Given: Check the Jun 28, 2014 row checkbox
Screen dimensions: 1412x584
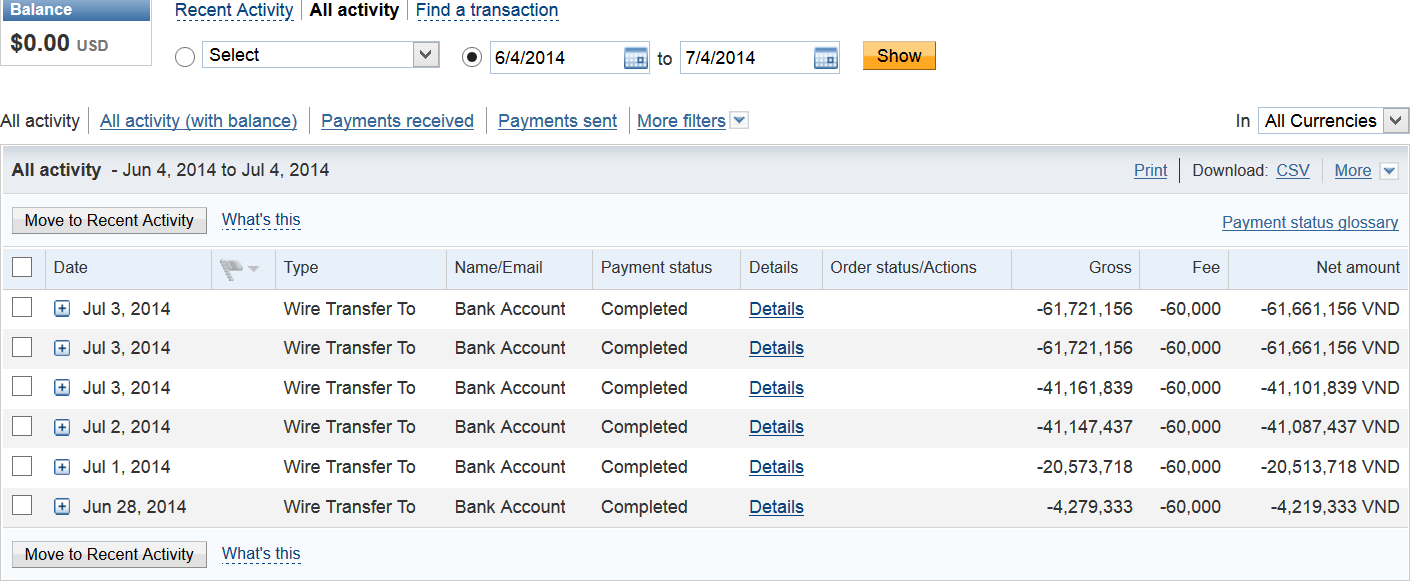Looking at the screenshot, I should [x=22, y=506].
